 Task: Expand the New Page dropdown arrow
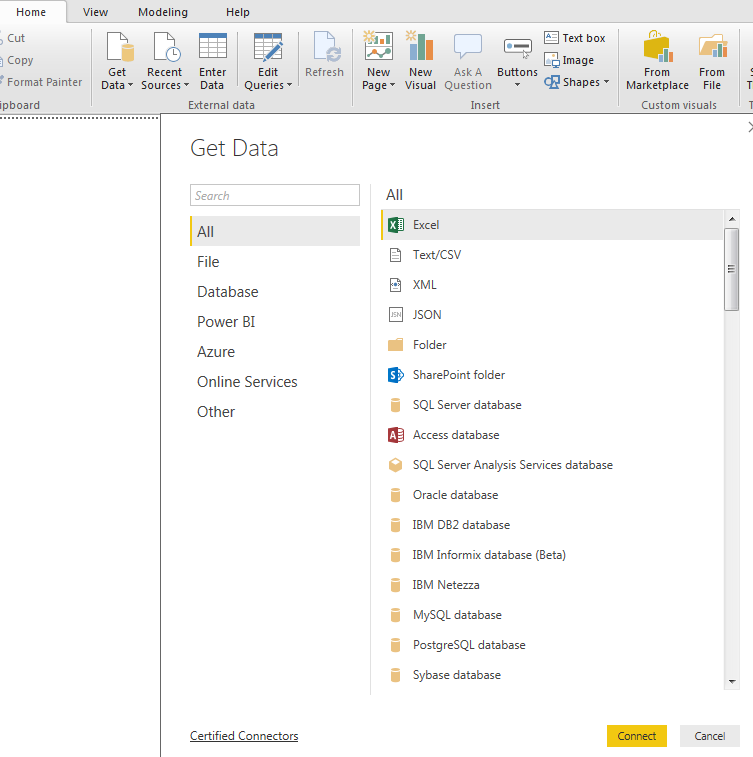pyautogui.click(x=392, y=85)
